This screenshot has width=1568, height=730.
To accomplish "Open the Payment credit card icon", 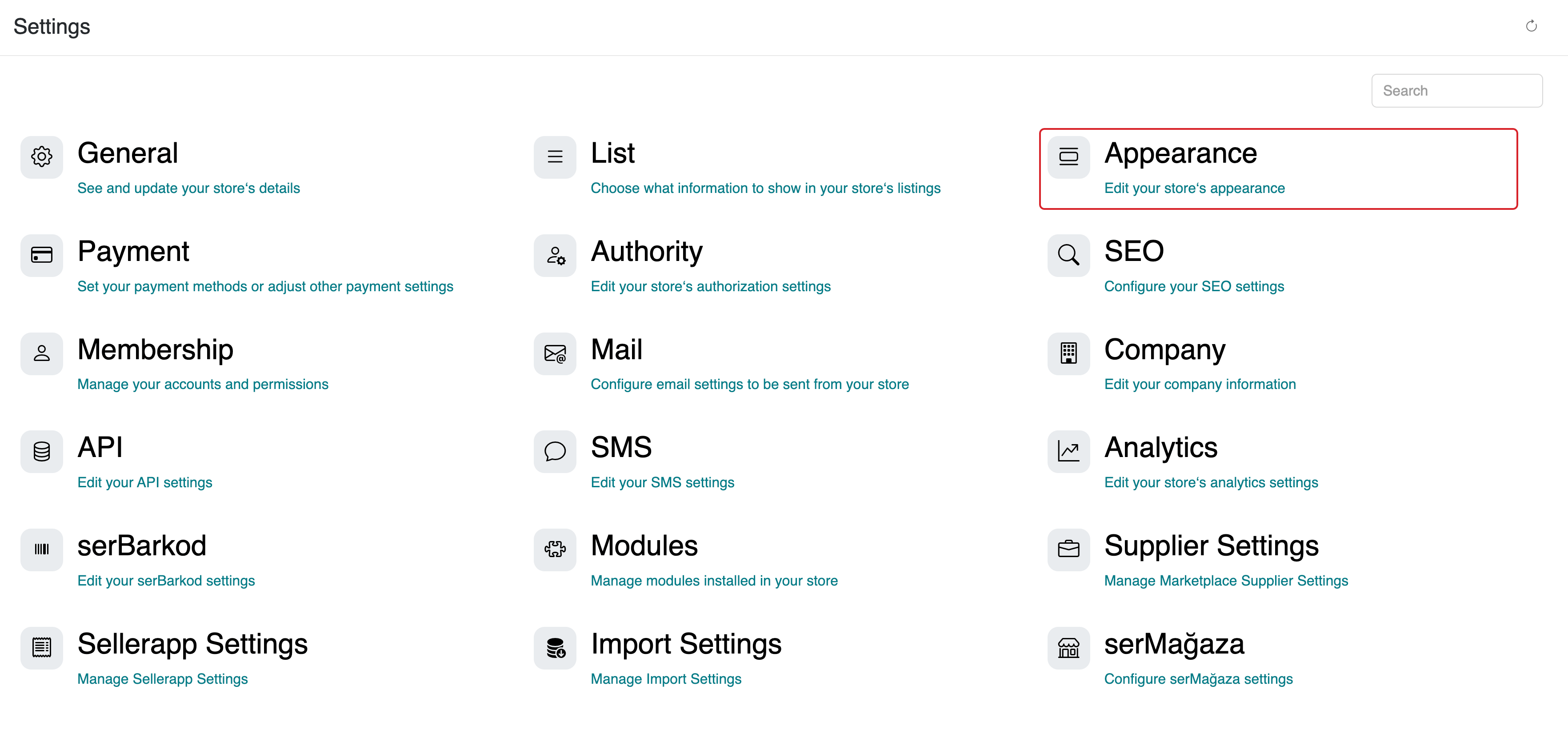I will [x=41, y=255].
